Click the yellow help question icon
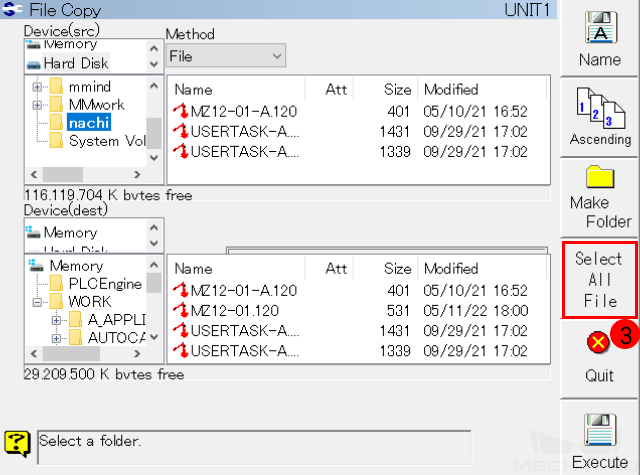640x475 pixels. pos(17,444)
